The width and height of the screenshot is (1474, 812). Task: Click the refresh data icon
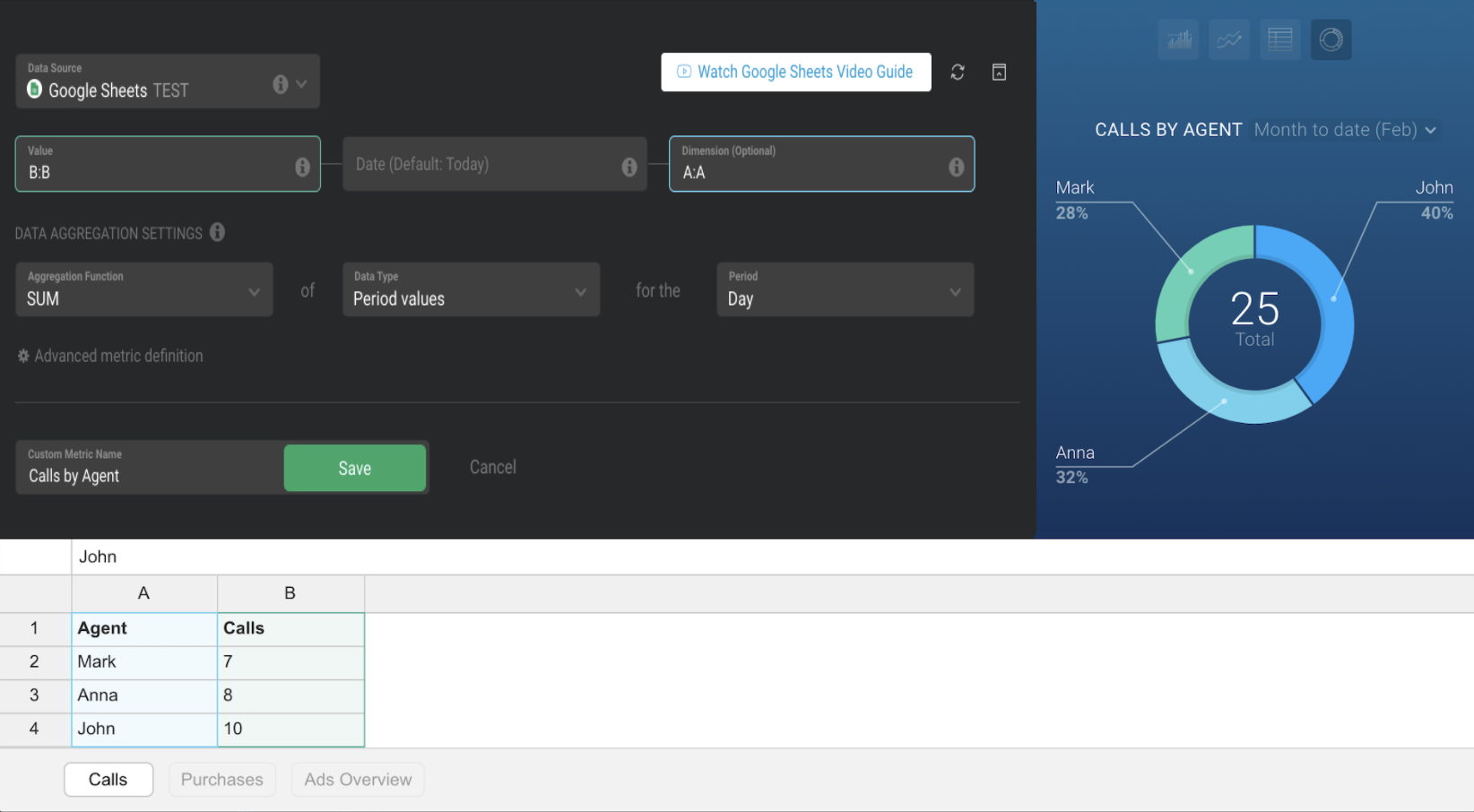(958, 72)
